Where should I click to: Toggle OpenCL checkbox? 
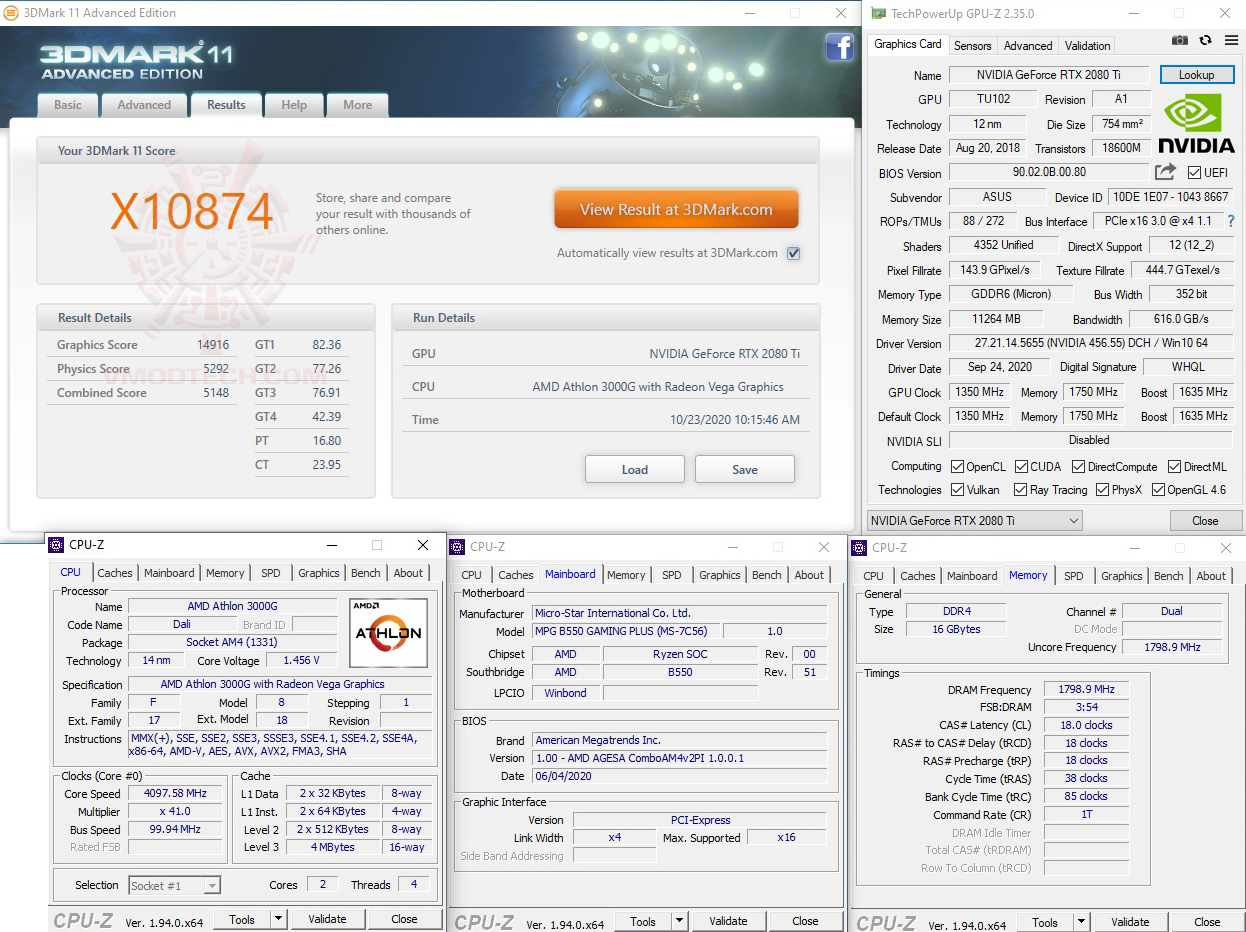957,467
